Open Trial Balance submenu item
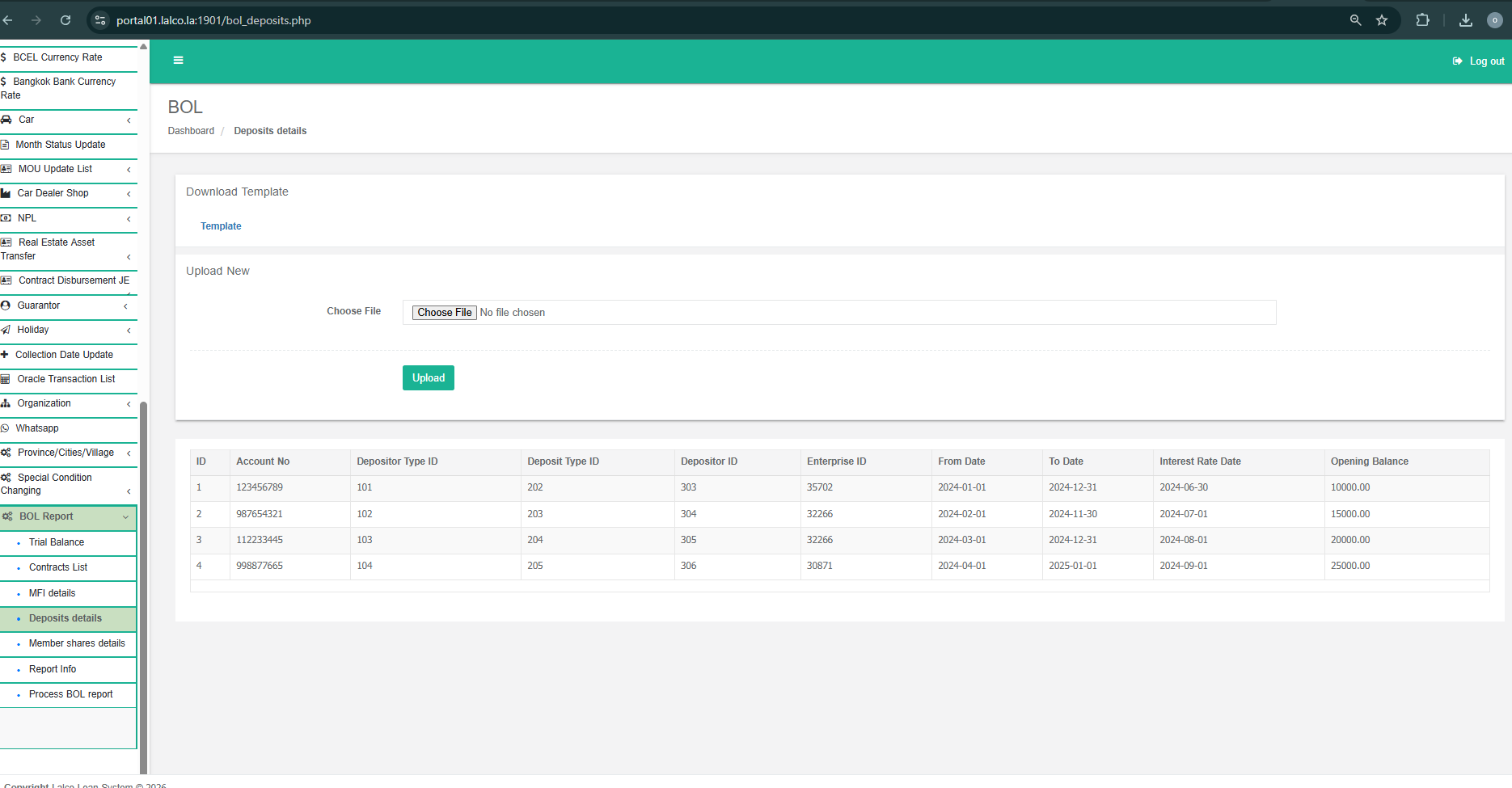The width and height of the screenshot is (1512, 788). (57, 542)
